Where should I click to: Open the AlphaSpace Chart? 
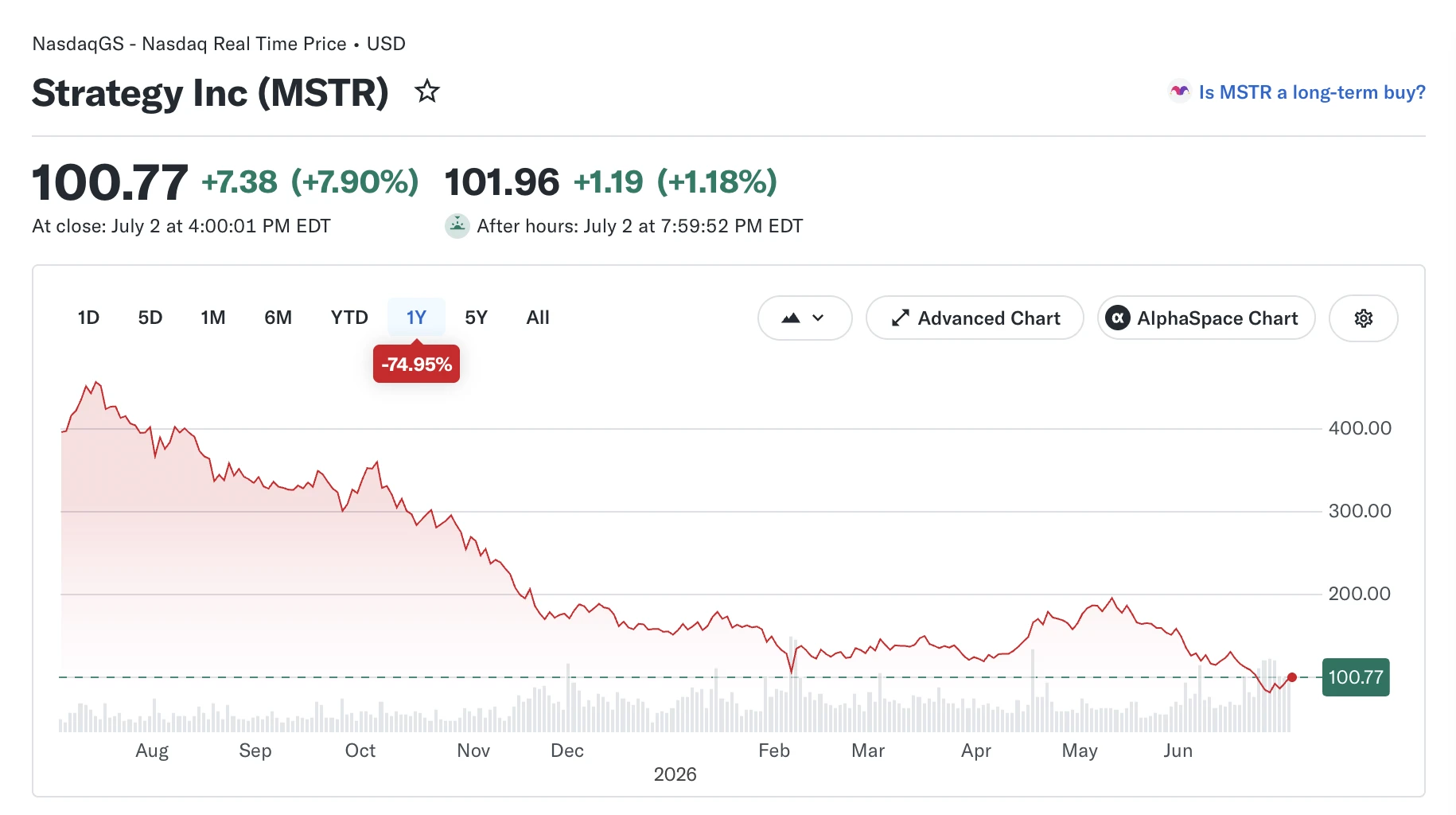pyautogui.click(x=1206, y=318)
